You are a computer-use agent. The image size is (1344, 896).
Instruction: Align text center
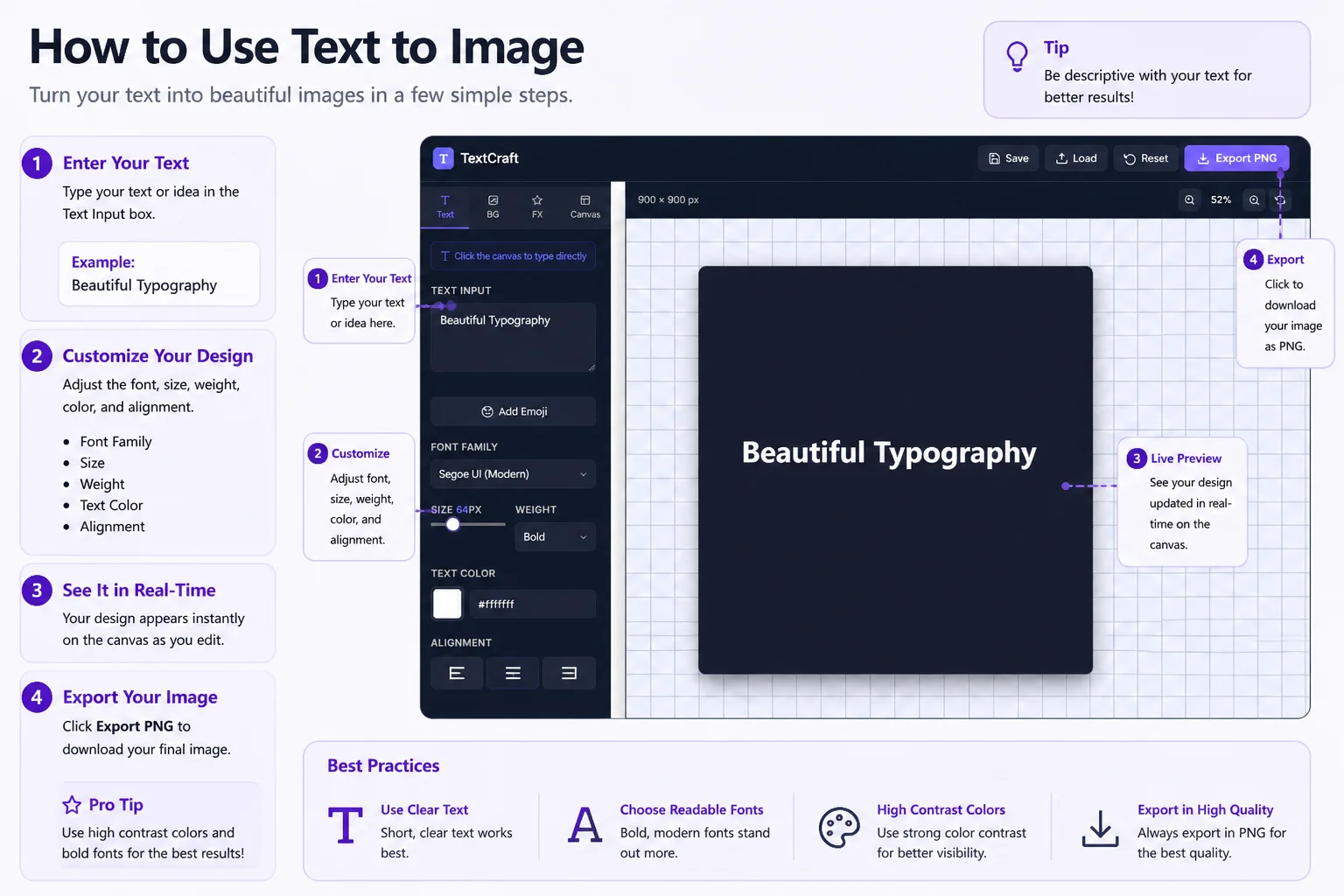click(x=513, y=673)
